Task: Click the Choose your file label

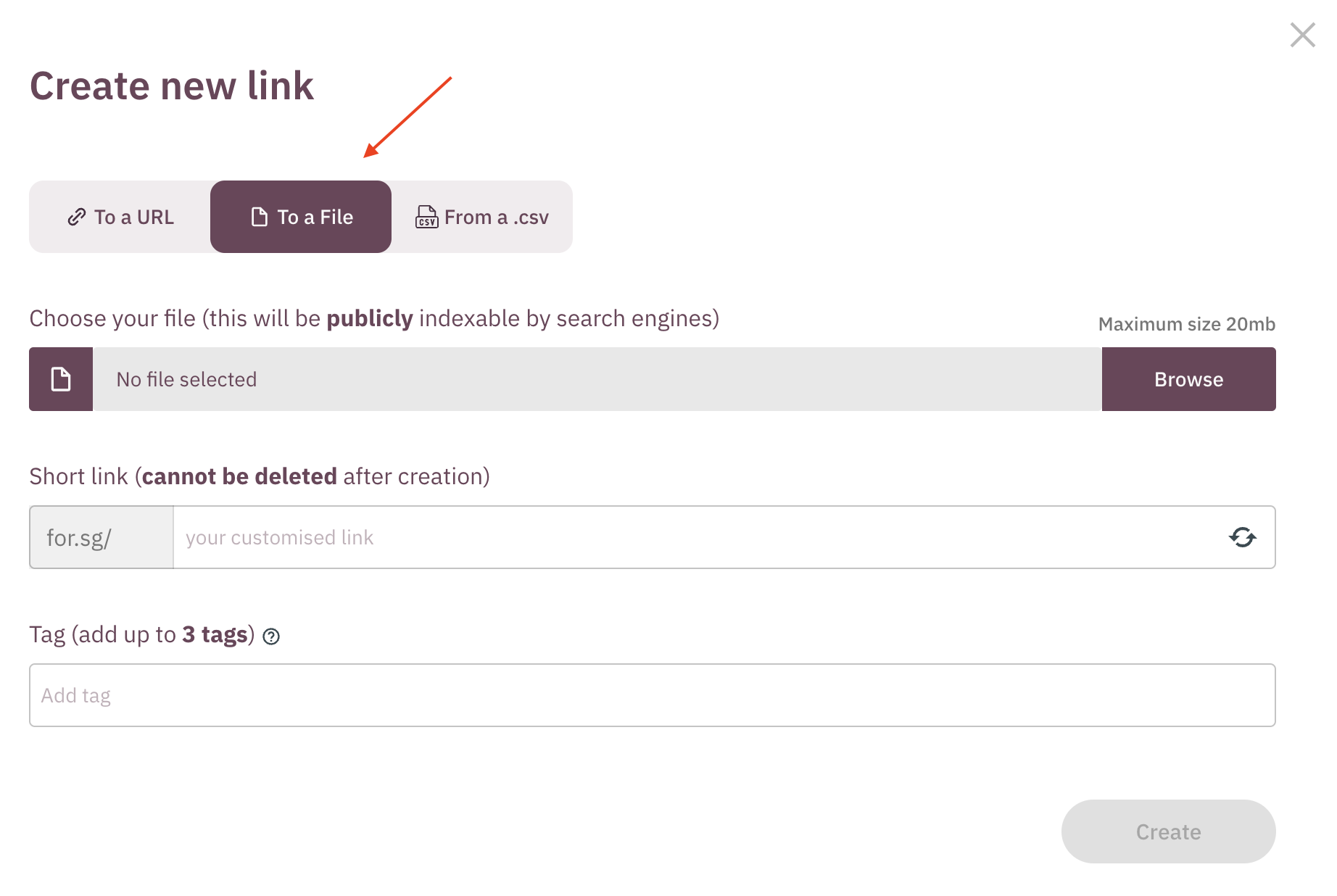Action: [174, 318]
